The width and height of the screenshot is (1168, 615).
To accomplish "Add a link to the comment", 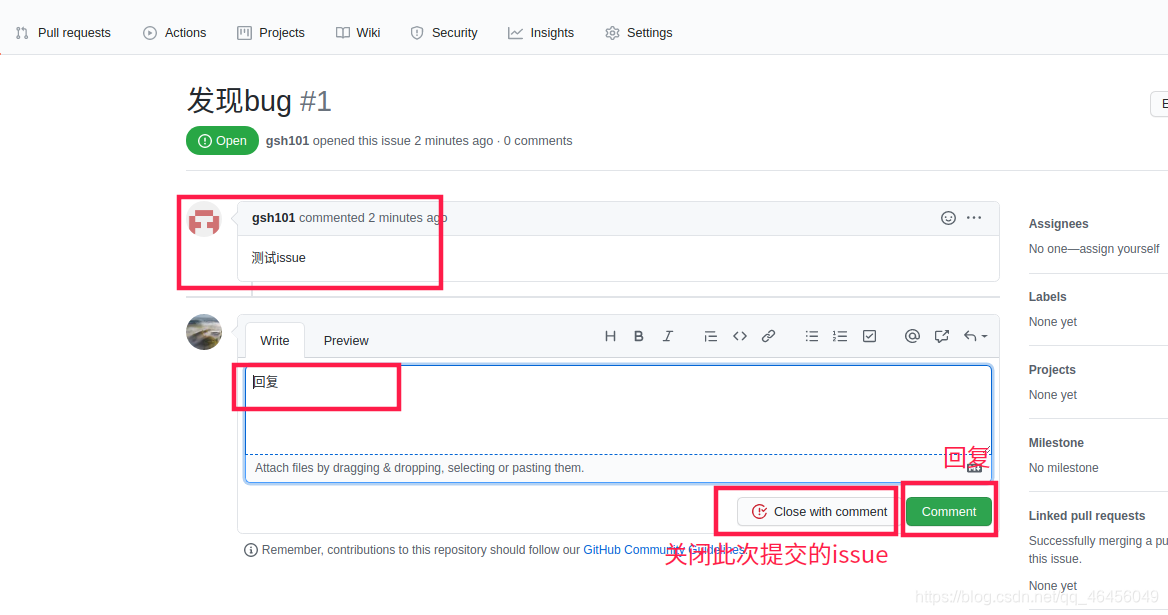I will 768,337.
